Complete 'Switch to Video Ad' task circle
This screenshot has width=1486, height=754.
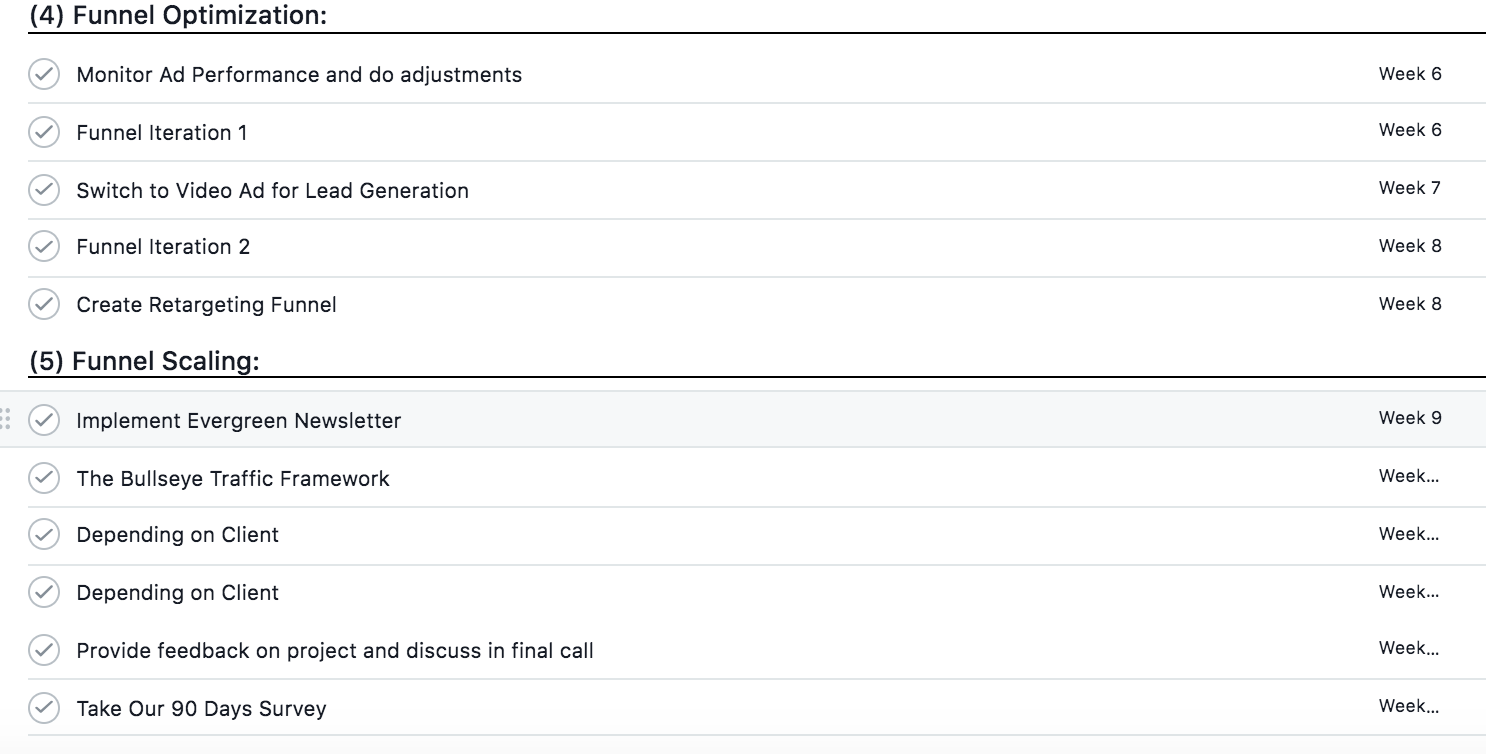[44, 190]
